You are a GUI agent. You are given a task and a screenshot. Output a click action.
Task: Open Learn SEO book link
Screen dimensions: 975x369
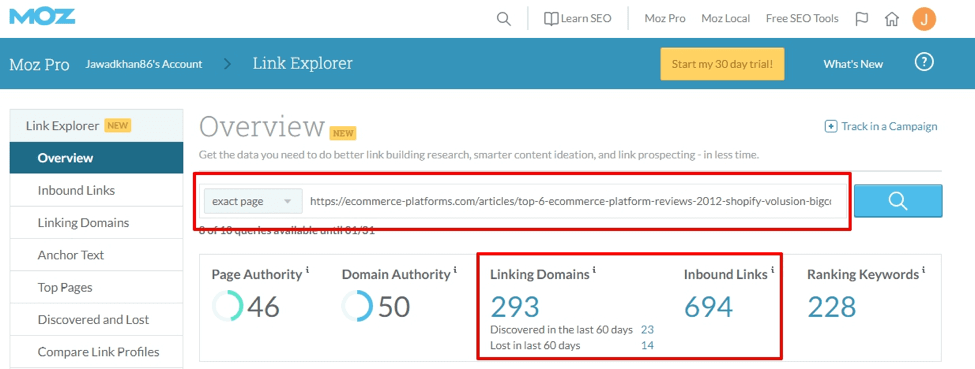point(577,19)
